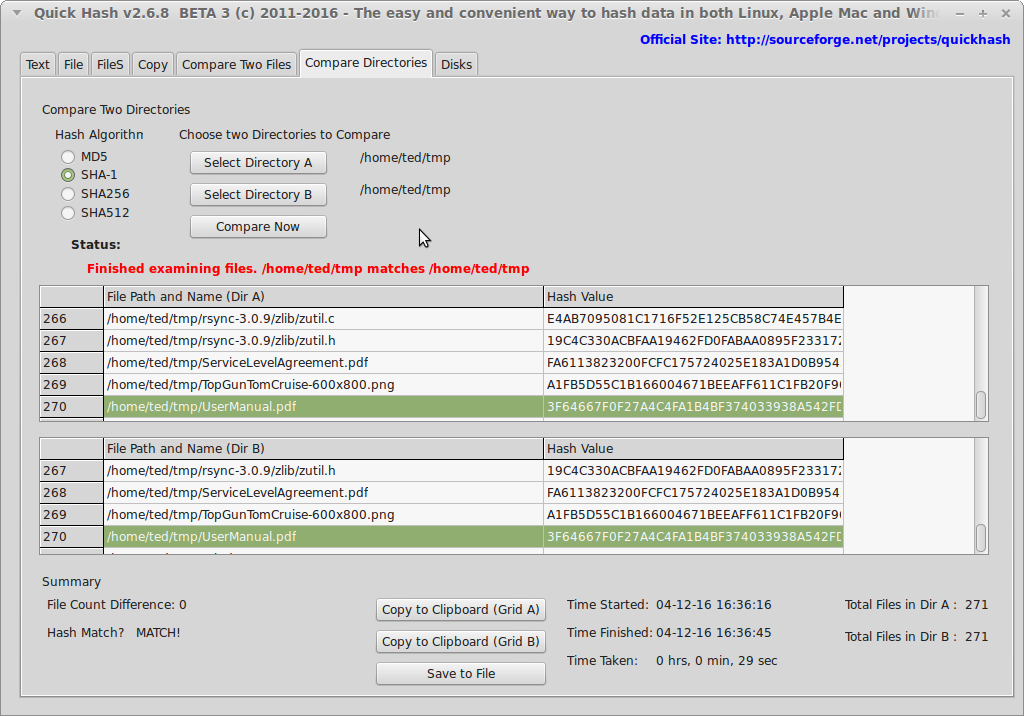Click the Select Directory A button

click(258, 163)
